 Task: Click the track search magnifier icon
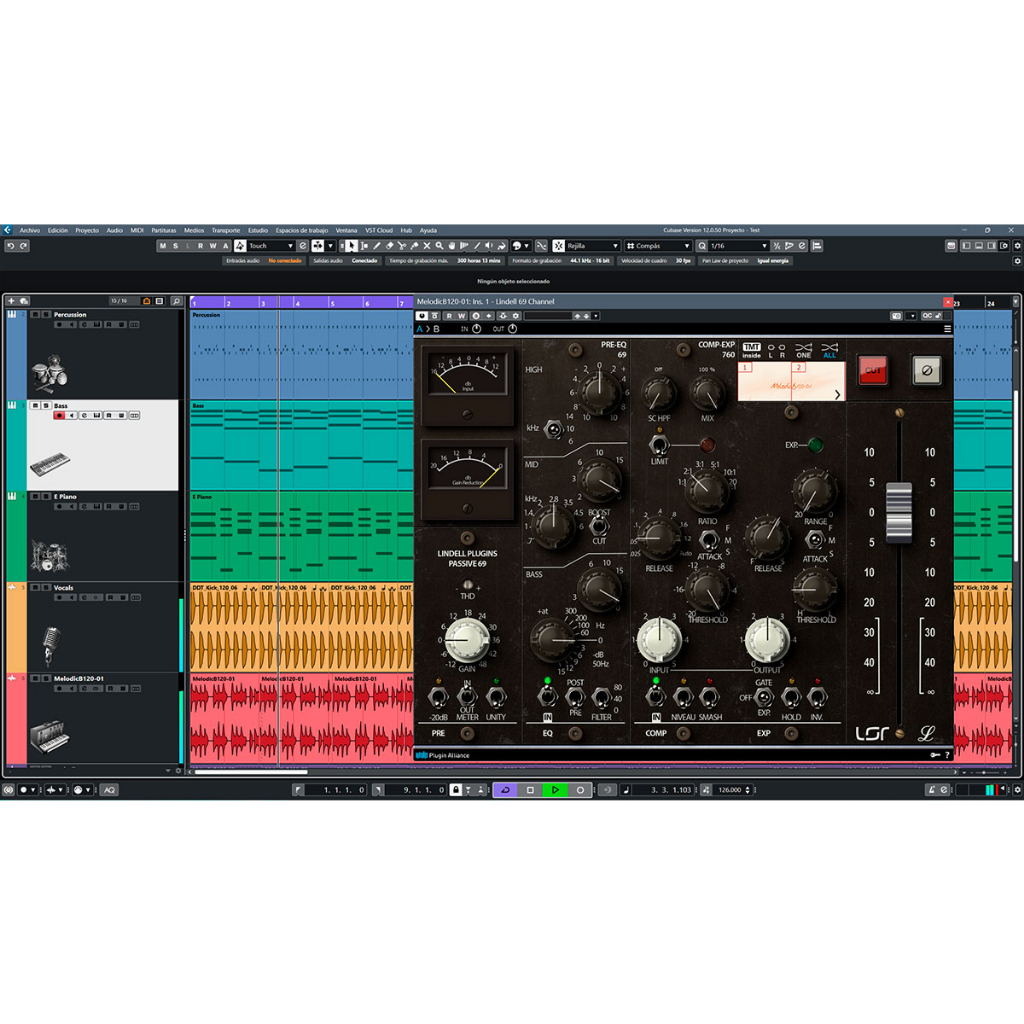[176, 301]
